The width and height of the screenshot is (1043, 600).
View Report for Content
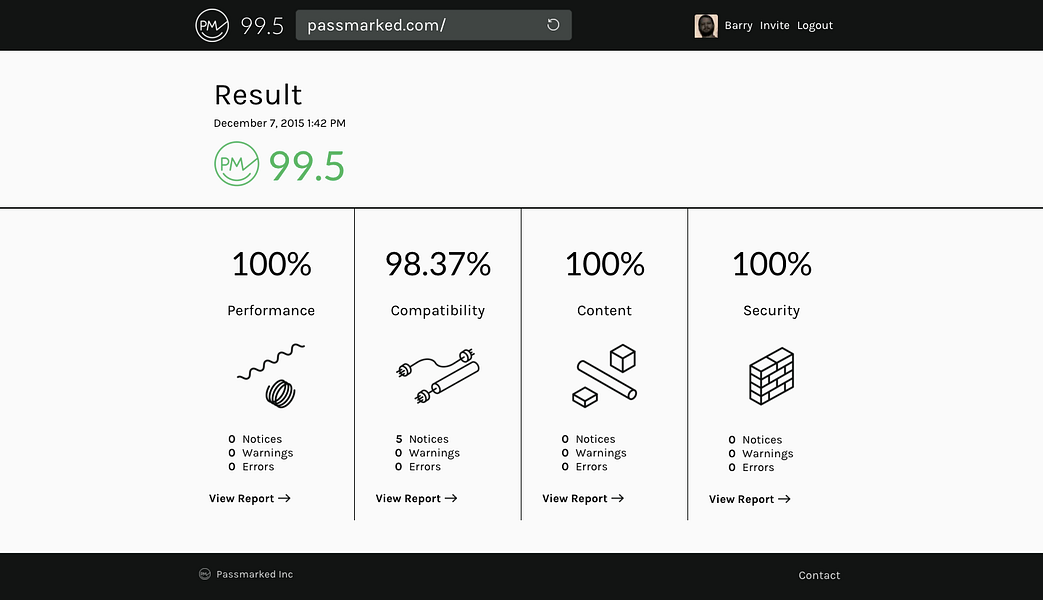pyautogui.click(x=583, y=498)
